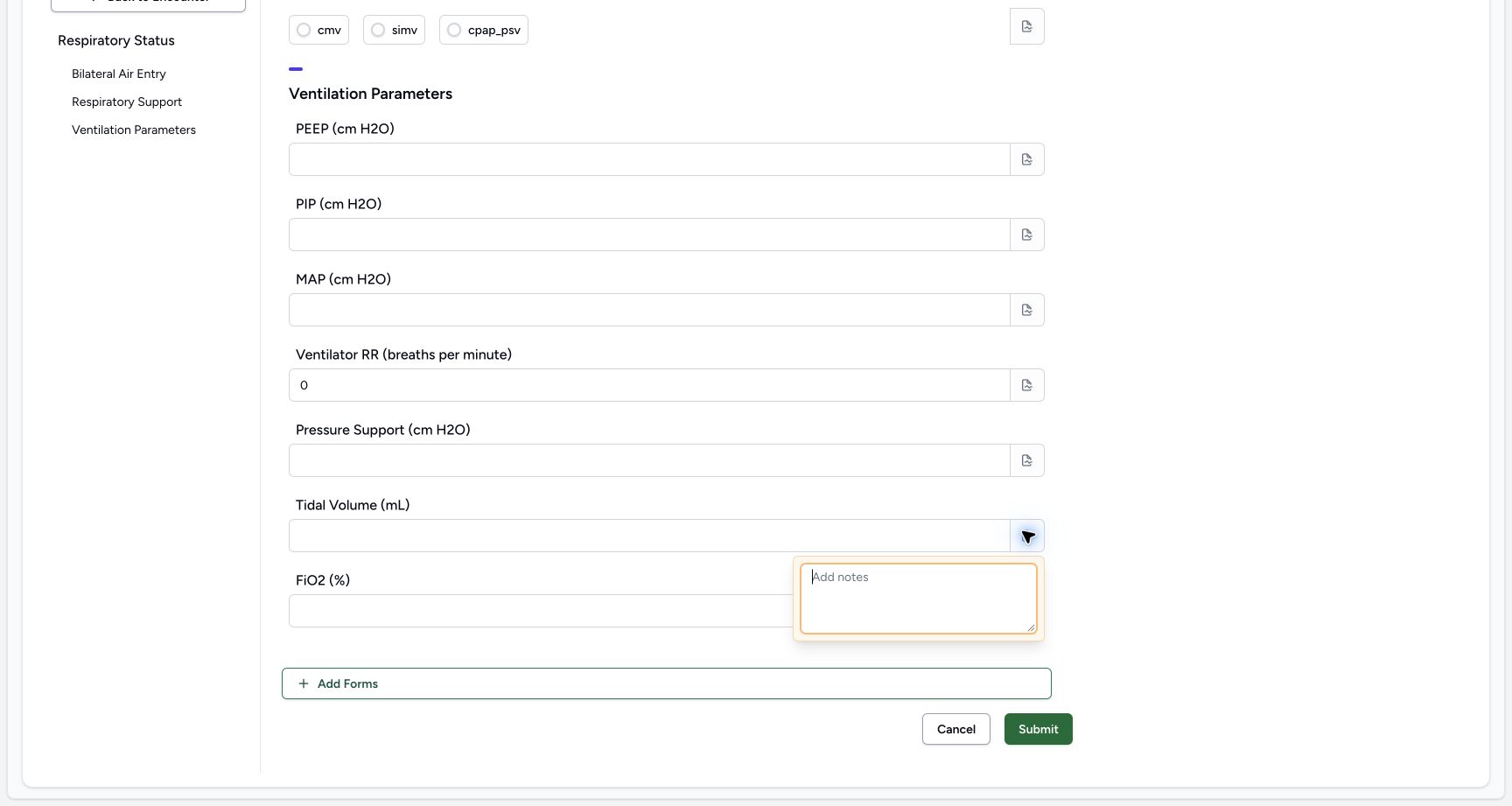Focus the FiO2 (%) input field

[541, 611]
